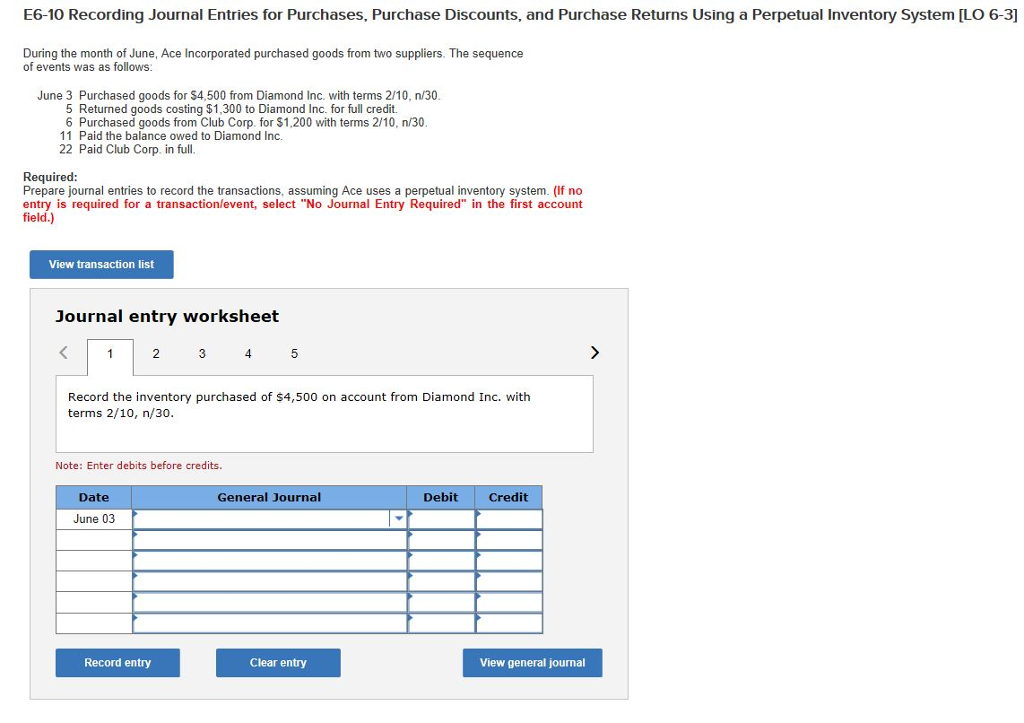Click the first-row Debit amount field
Image resolution: width=1024 pixels, height=723 pixels.
click(442, 519)
